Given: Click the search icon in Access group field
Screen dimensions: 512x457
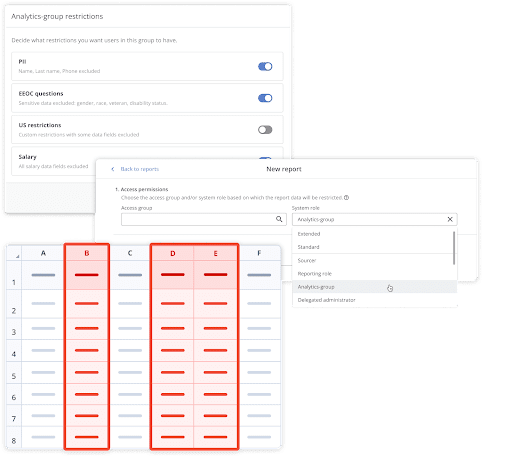Looking at the screenshot, I should point(279,219).
